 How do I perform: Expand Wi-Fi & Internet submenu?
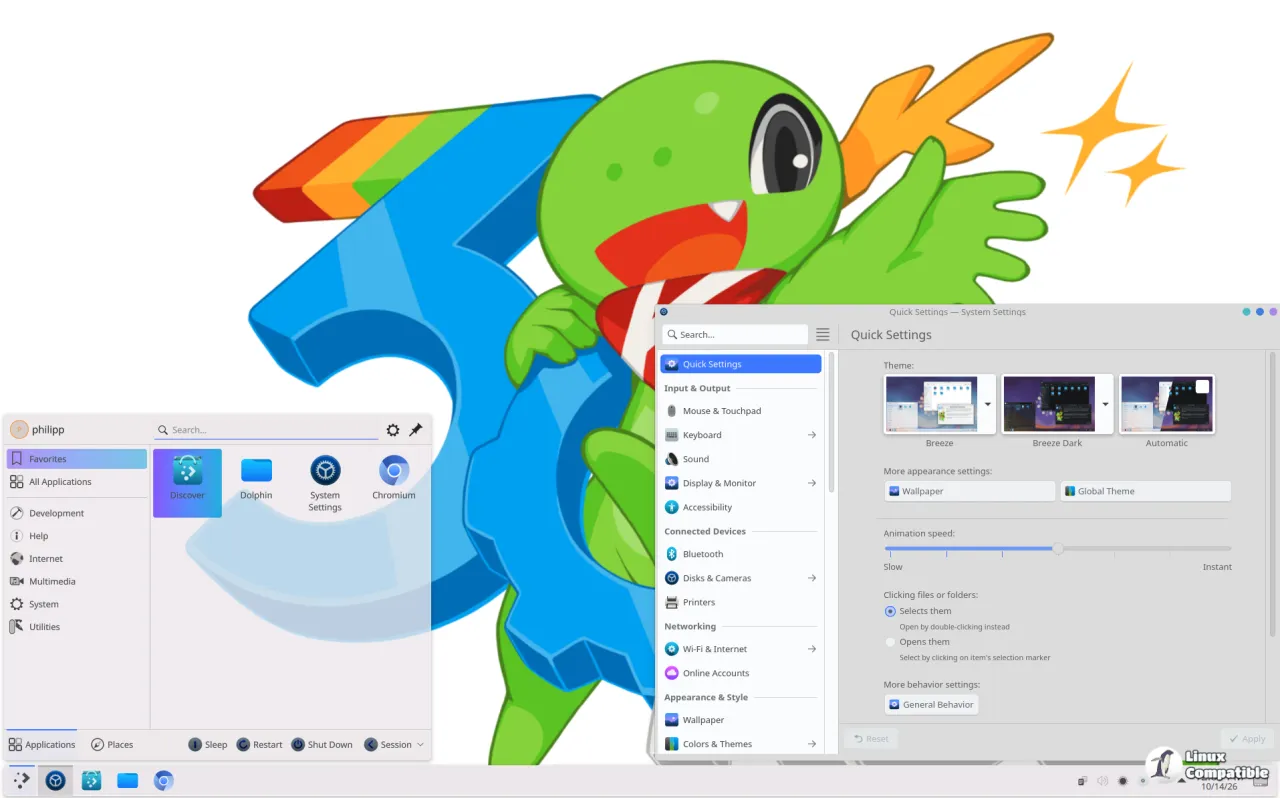coord(811,649)
